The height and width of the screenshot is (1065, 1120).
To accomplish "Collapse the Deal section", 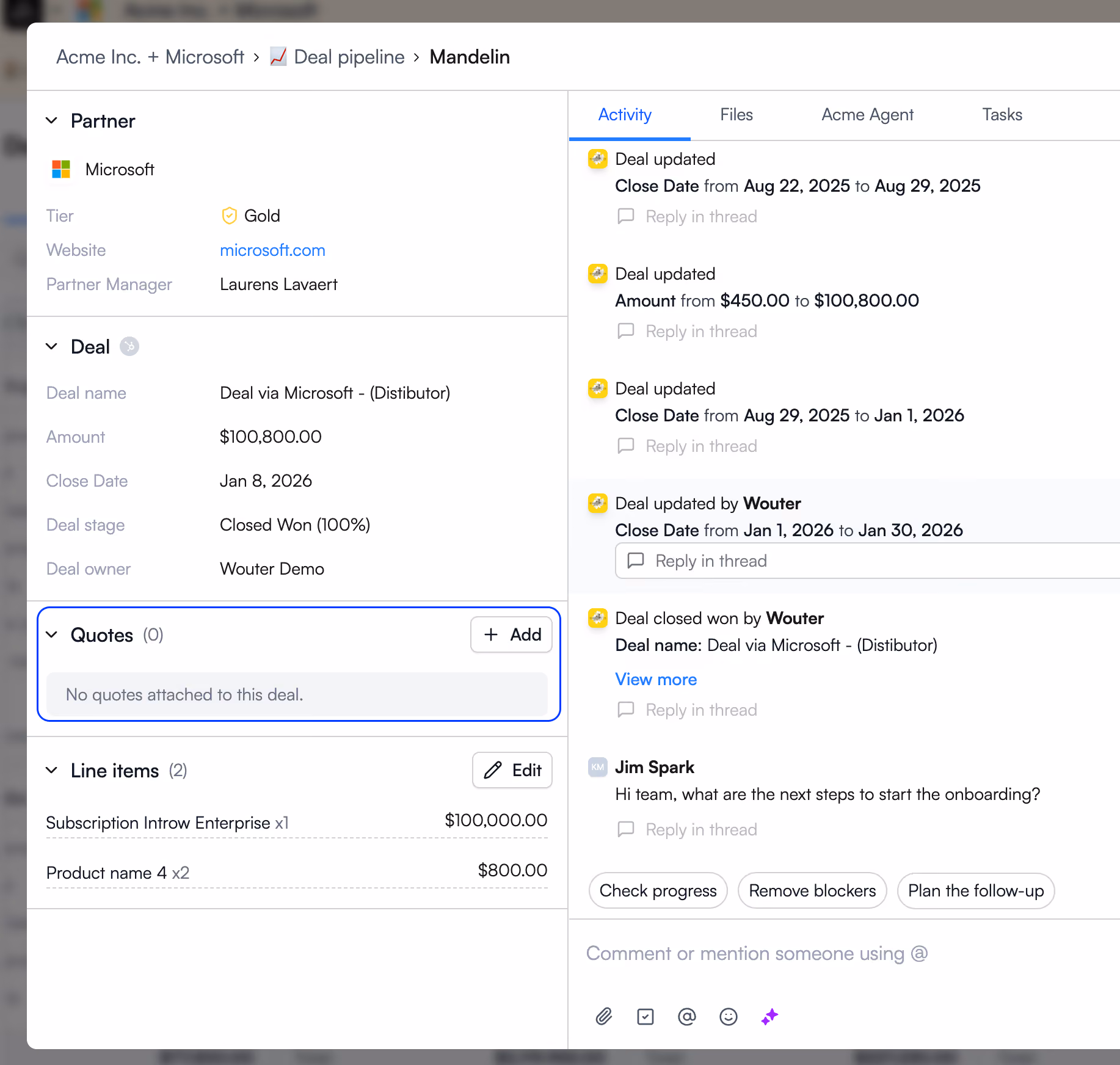I will 52,347.
